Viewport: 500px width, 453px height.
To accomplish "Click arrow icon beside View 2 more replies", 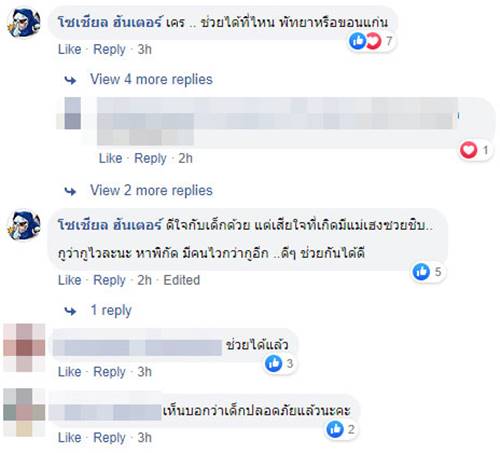I will tap(70, 191).
